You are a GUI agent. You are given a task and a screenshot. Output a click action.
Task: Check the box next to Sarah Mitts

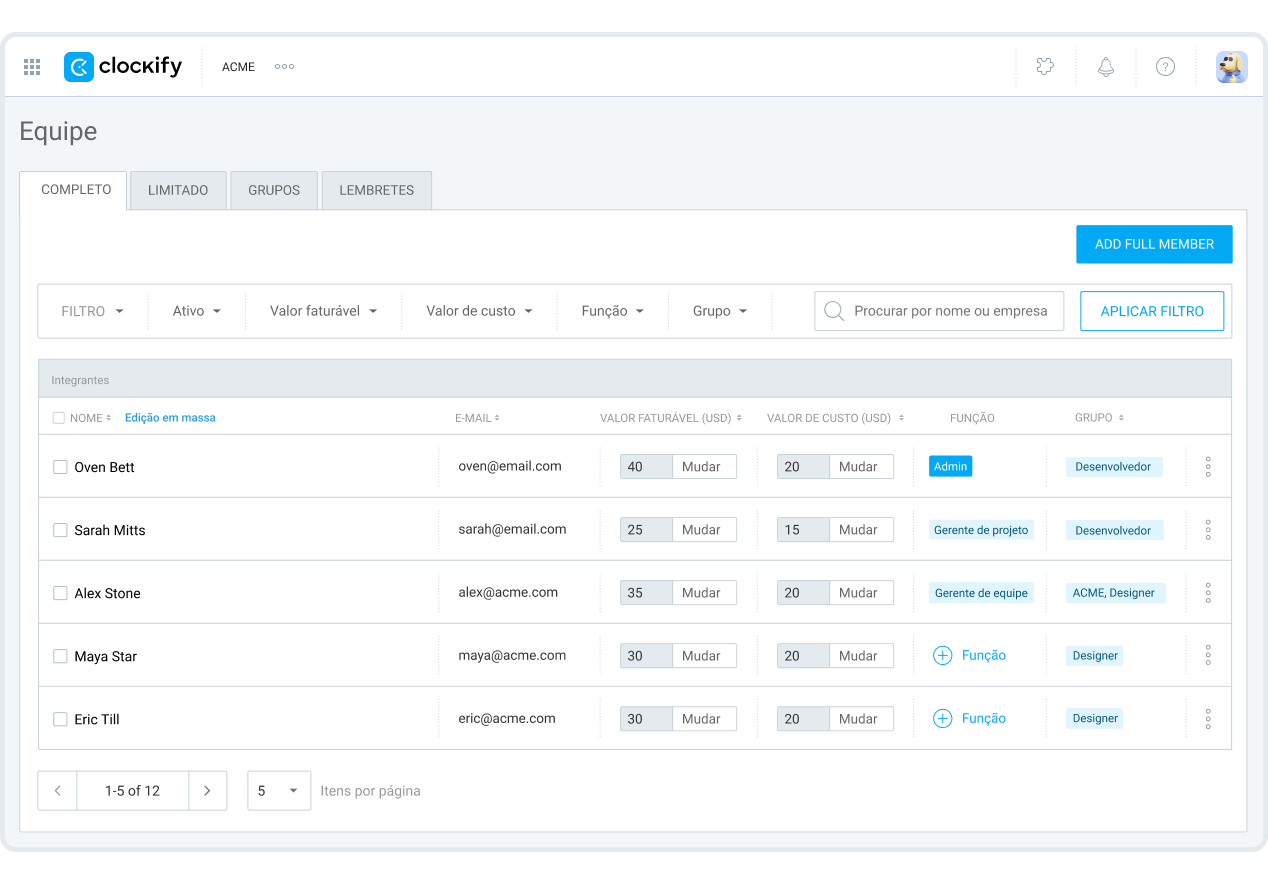click(60, 530)
